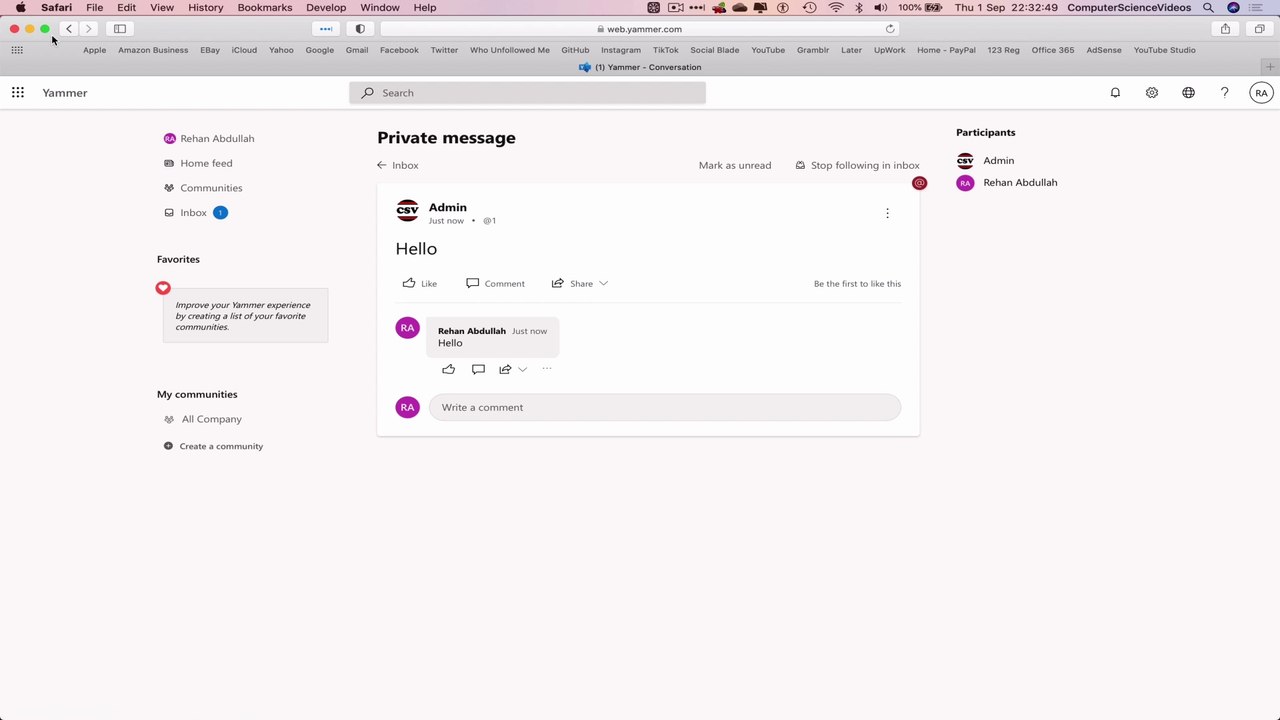Screen dimensions: 1280x720
Task: Click the red mention badge icon
Action: pos(919,183)
